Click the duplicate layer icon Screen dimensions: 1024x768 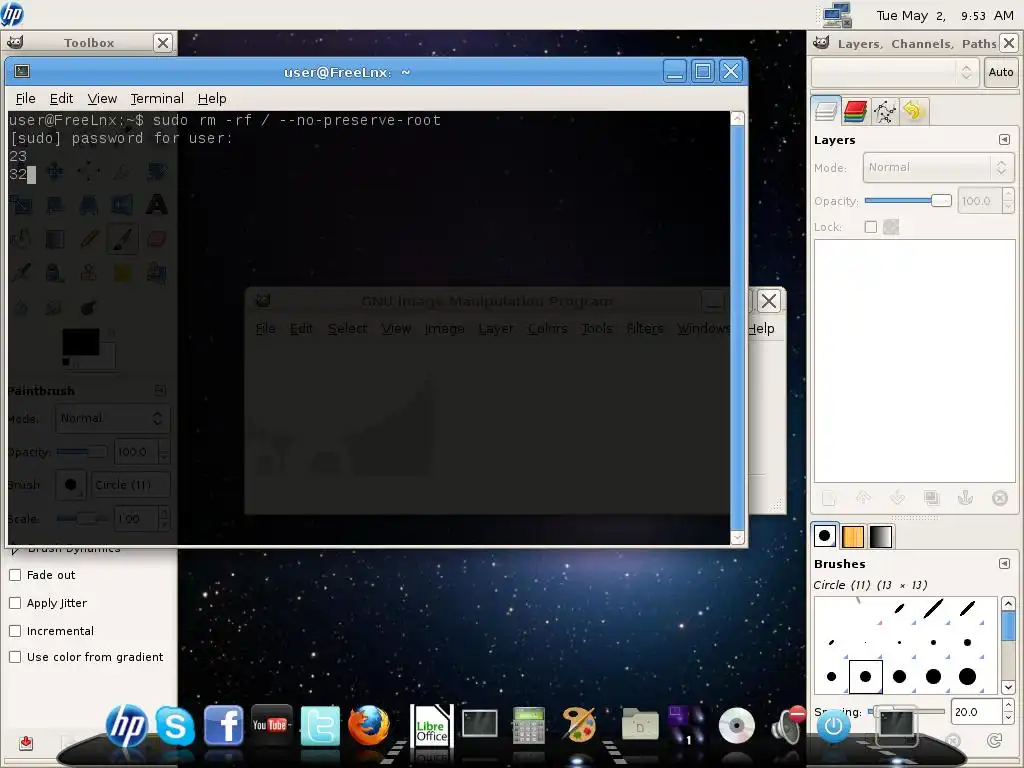point(931,498)
